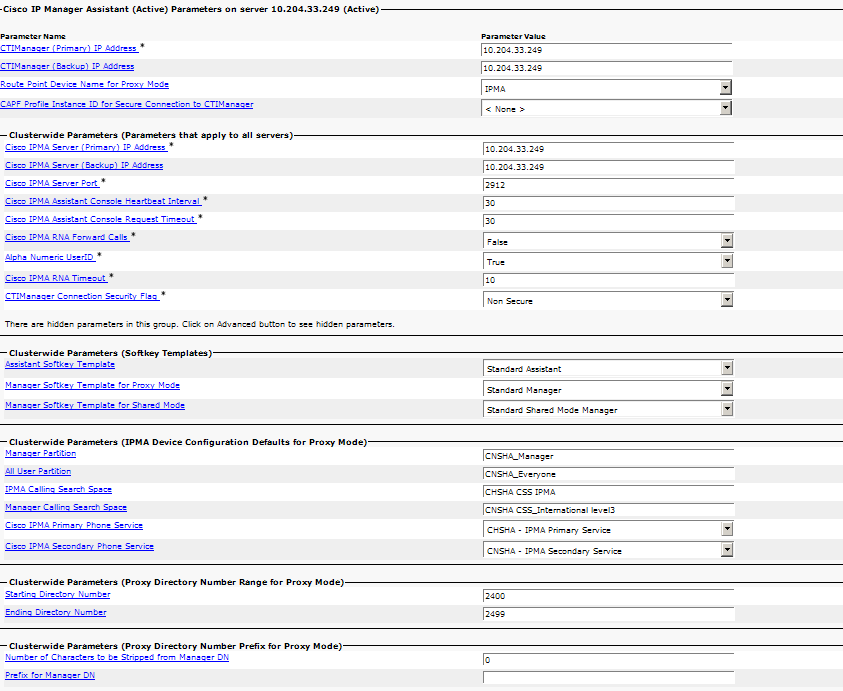
Task: Click Manager Softkey Template for Shared Mode link
Action: click(x=95, y=405)
